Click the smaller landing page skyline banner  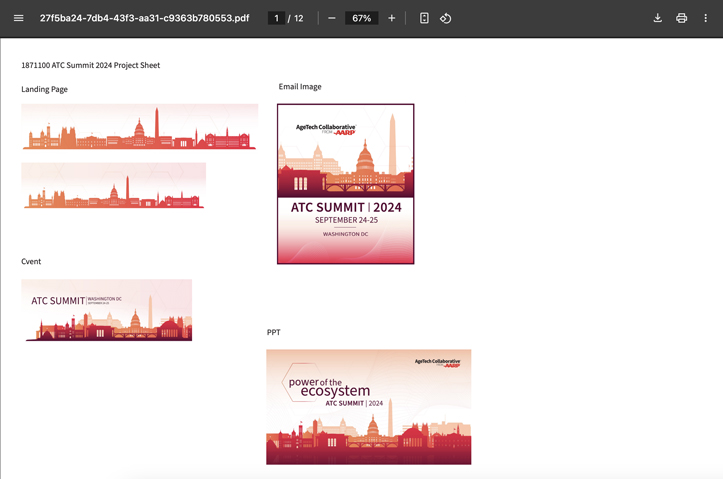(113, 186)
